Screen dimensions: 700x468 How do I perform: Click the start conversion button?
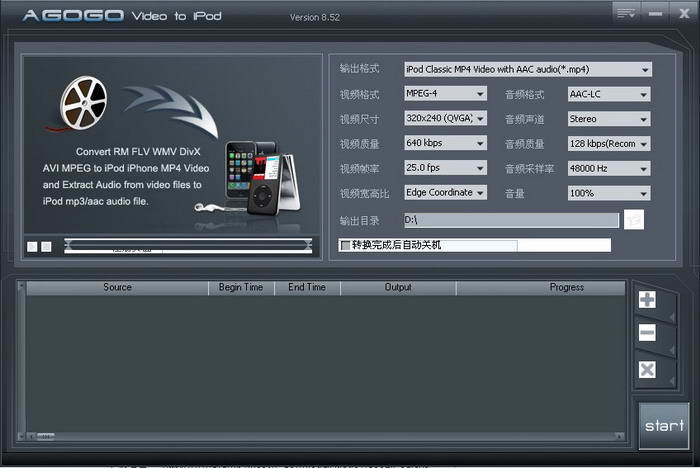click(664, 426)
